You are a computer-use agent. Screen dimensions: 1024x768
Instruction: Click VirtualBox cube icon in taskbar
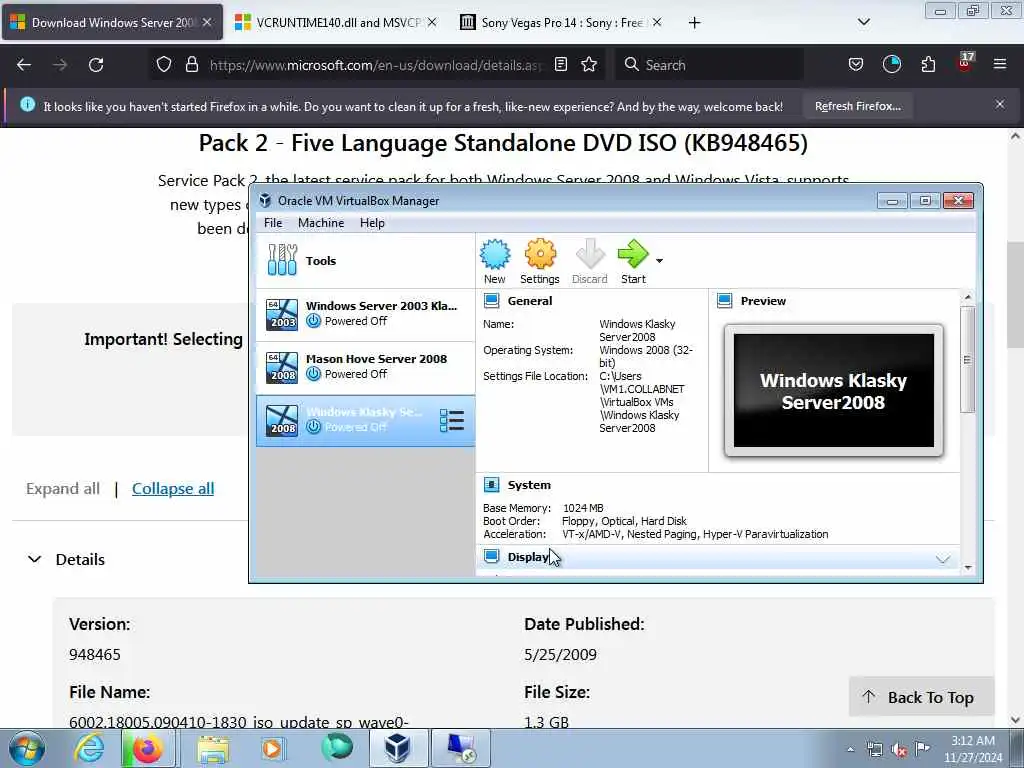(397, 748)
